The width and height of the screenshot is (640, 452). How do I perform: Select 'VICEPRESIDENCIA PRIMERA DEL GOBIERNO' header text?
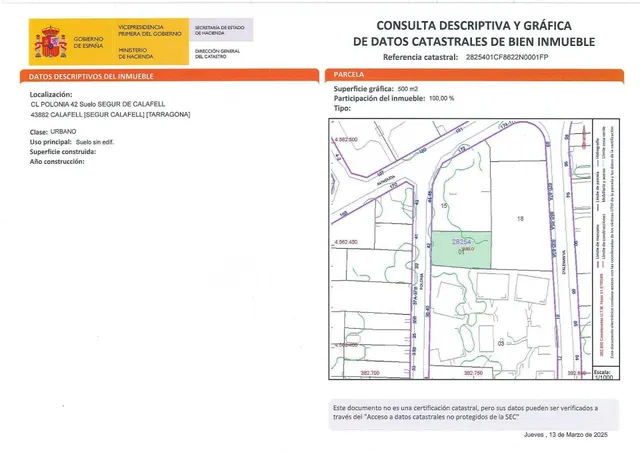point(150,30)
